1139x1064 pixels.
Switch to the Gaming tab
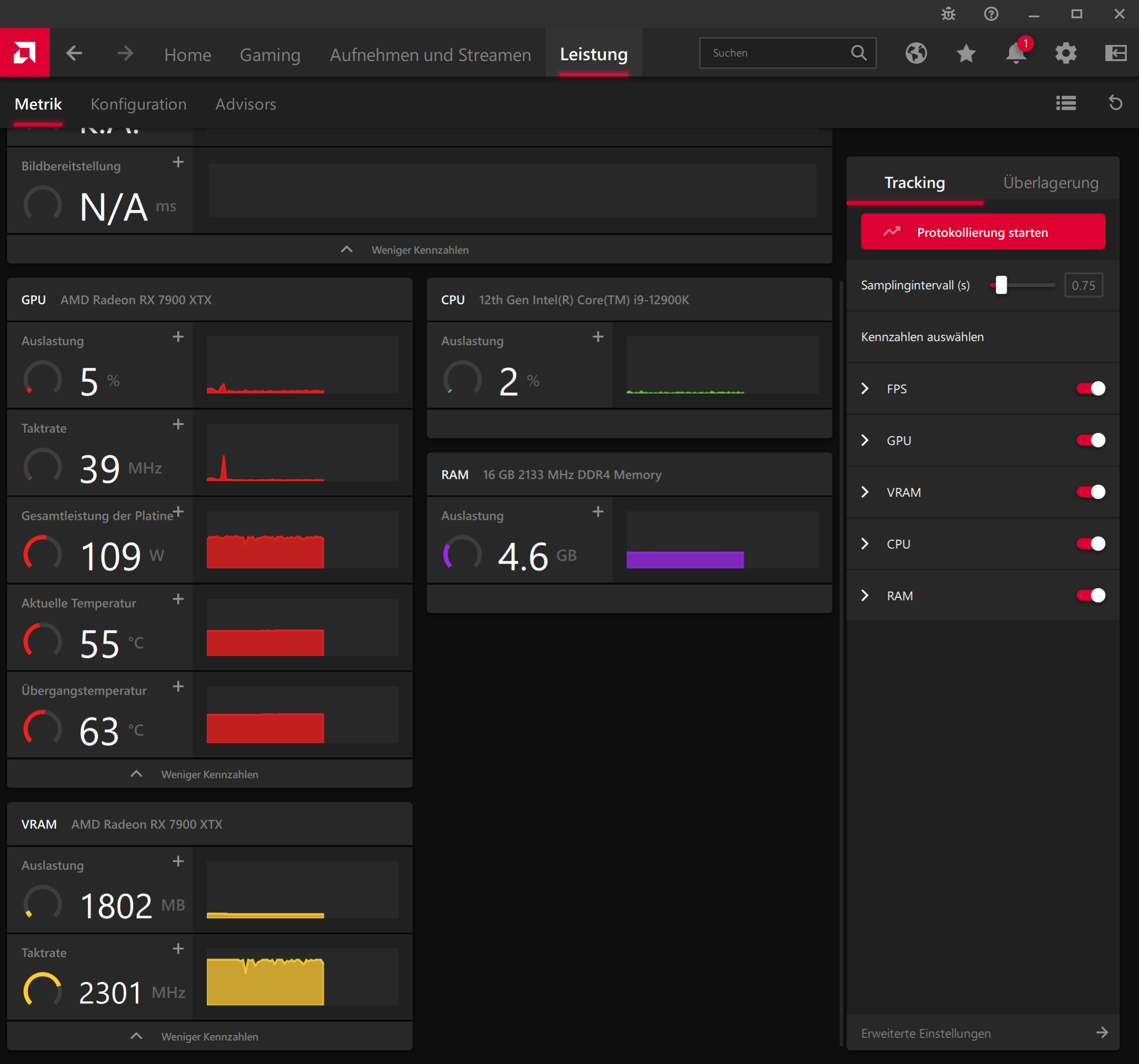(270, 55)
